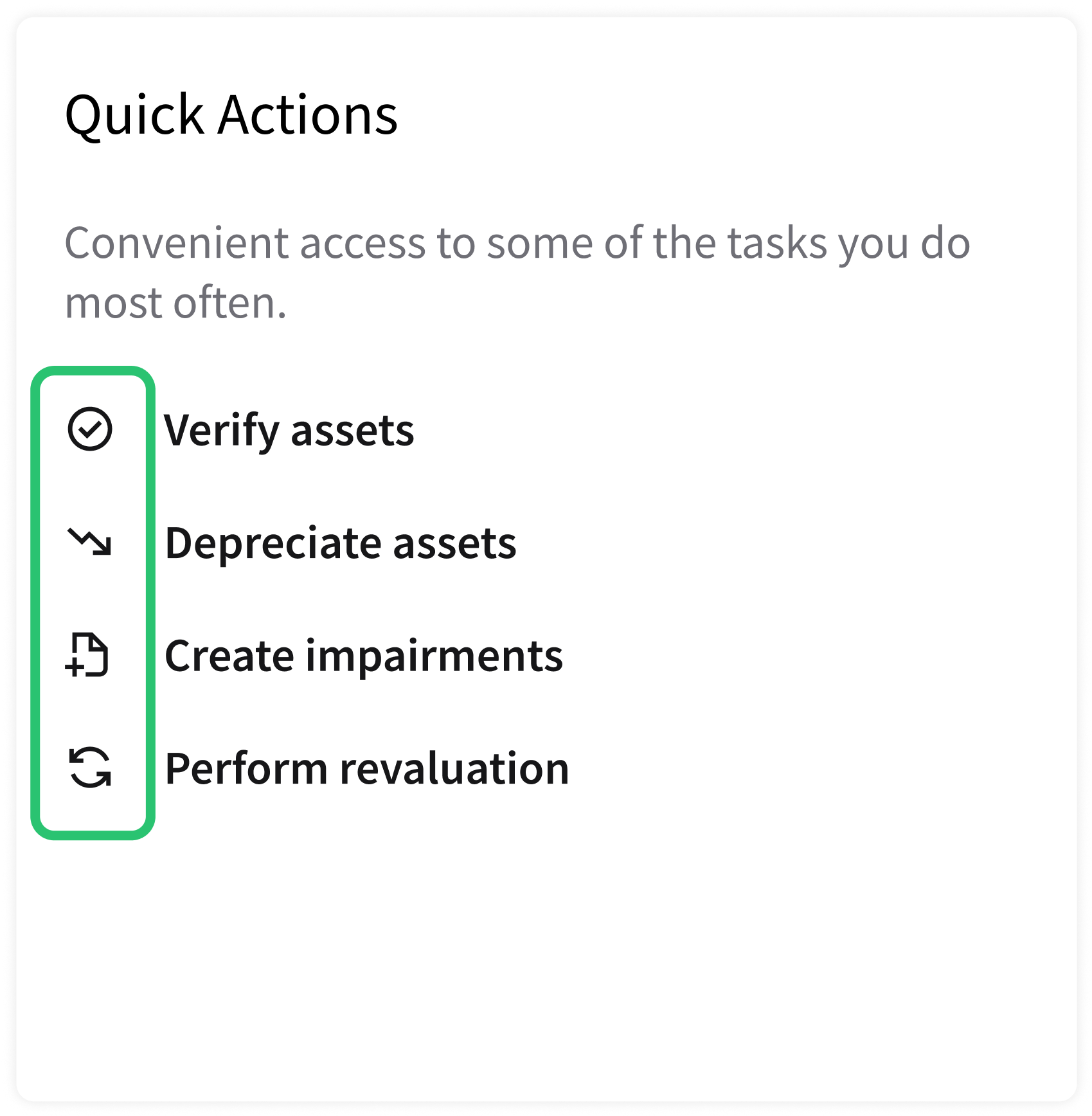Click the Quick Actions heading
The height and width of the screenshot is (1116, 1092).
231,115
